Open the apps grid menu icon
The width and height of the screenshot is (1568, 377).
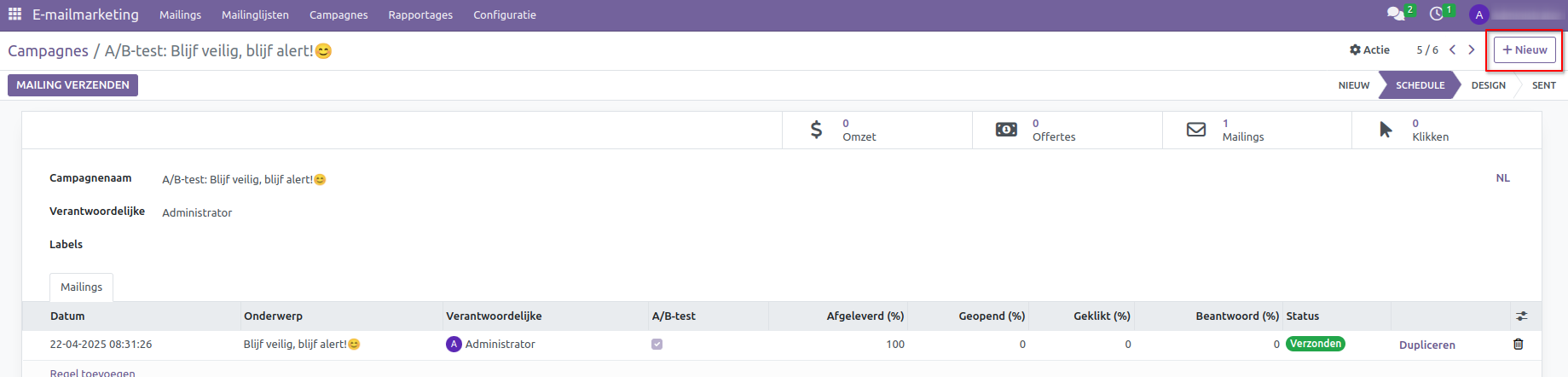pyautogui.click(x=14, y=14)
